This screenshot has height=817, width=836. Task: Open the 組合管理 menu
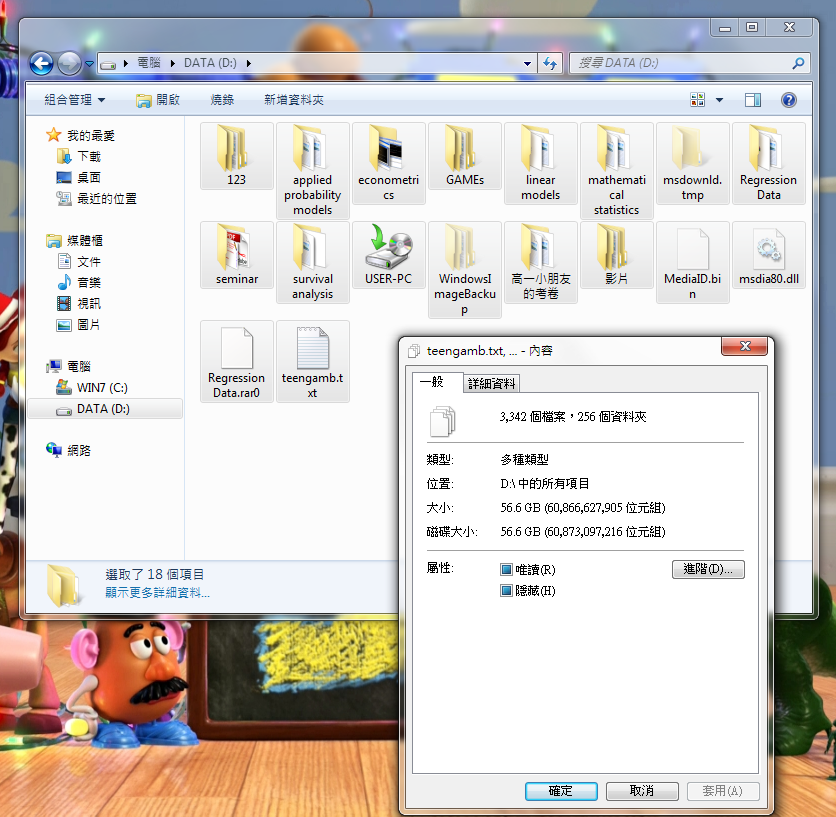point(75,100)
